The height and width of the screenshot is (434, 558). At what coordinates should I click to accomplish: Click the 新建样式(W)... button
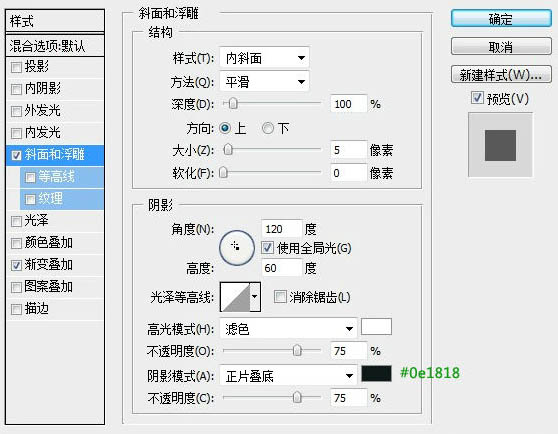(x=501, y=75)
